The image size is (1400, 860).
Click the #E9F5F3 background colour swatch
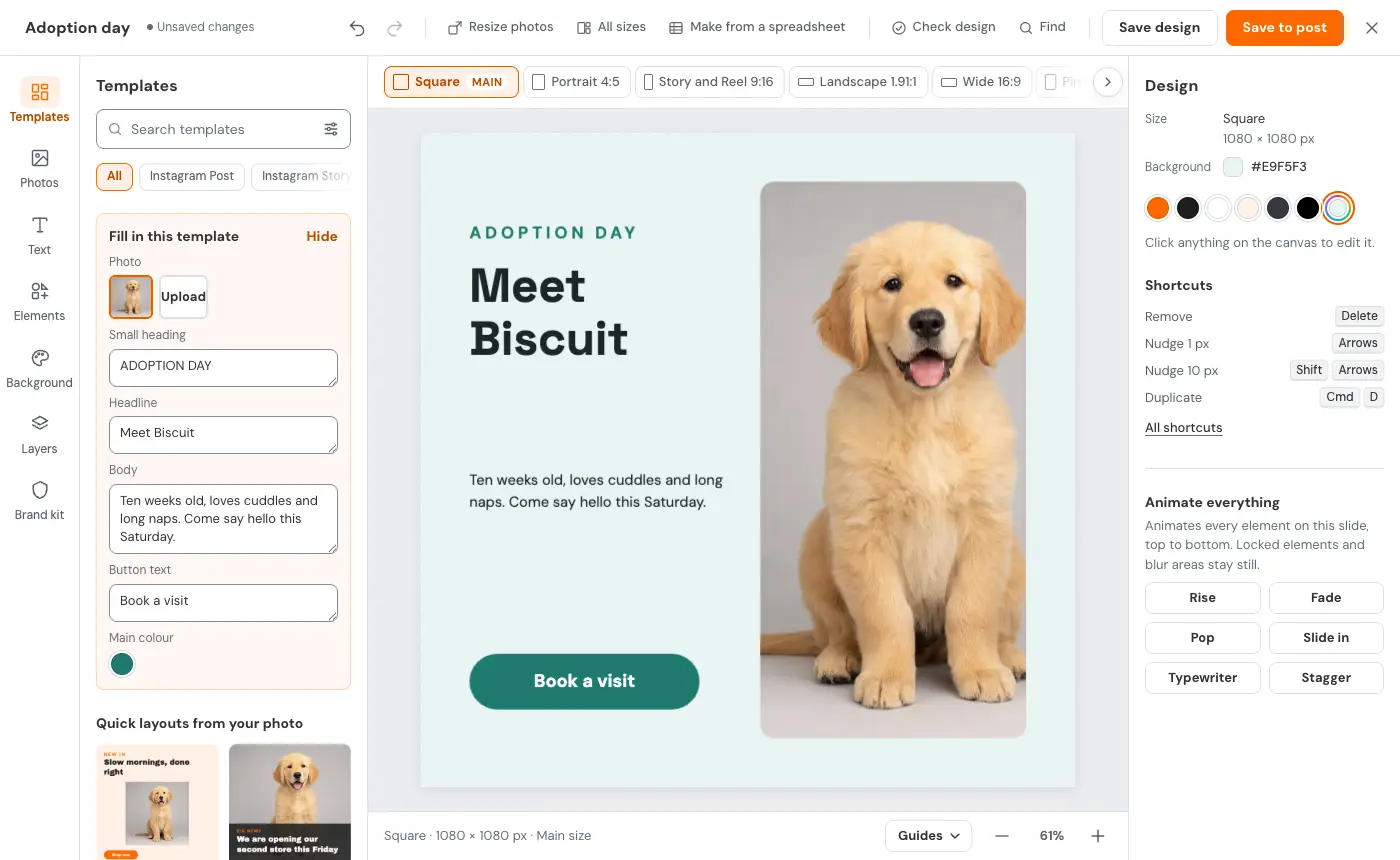click(1233, 167)
